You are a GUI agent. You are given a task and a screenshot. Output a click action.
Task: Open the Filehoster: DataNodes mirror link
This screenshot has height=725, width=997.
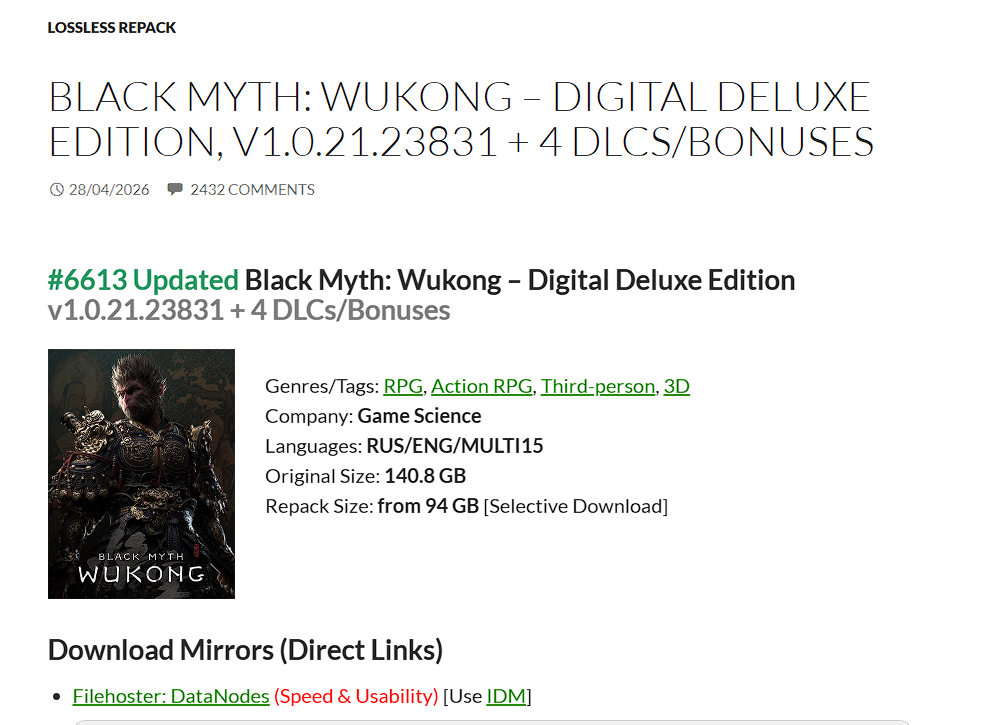point(171,696)
